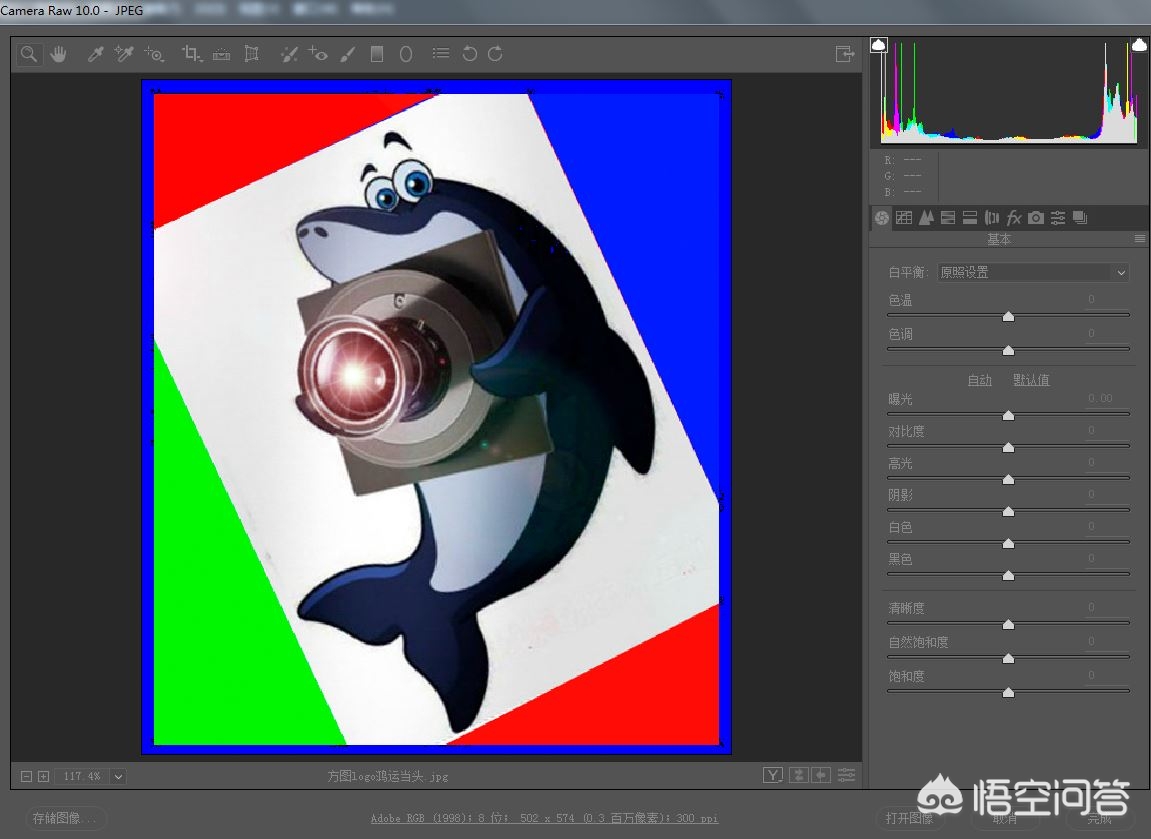Click the 曝光 exposure slider handle
Screen dimensions: 1151x839
coord(1008,415)
